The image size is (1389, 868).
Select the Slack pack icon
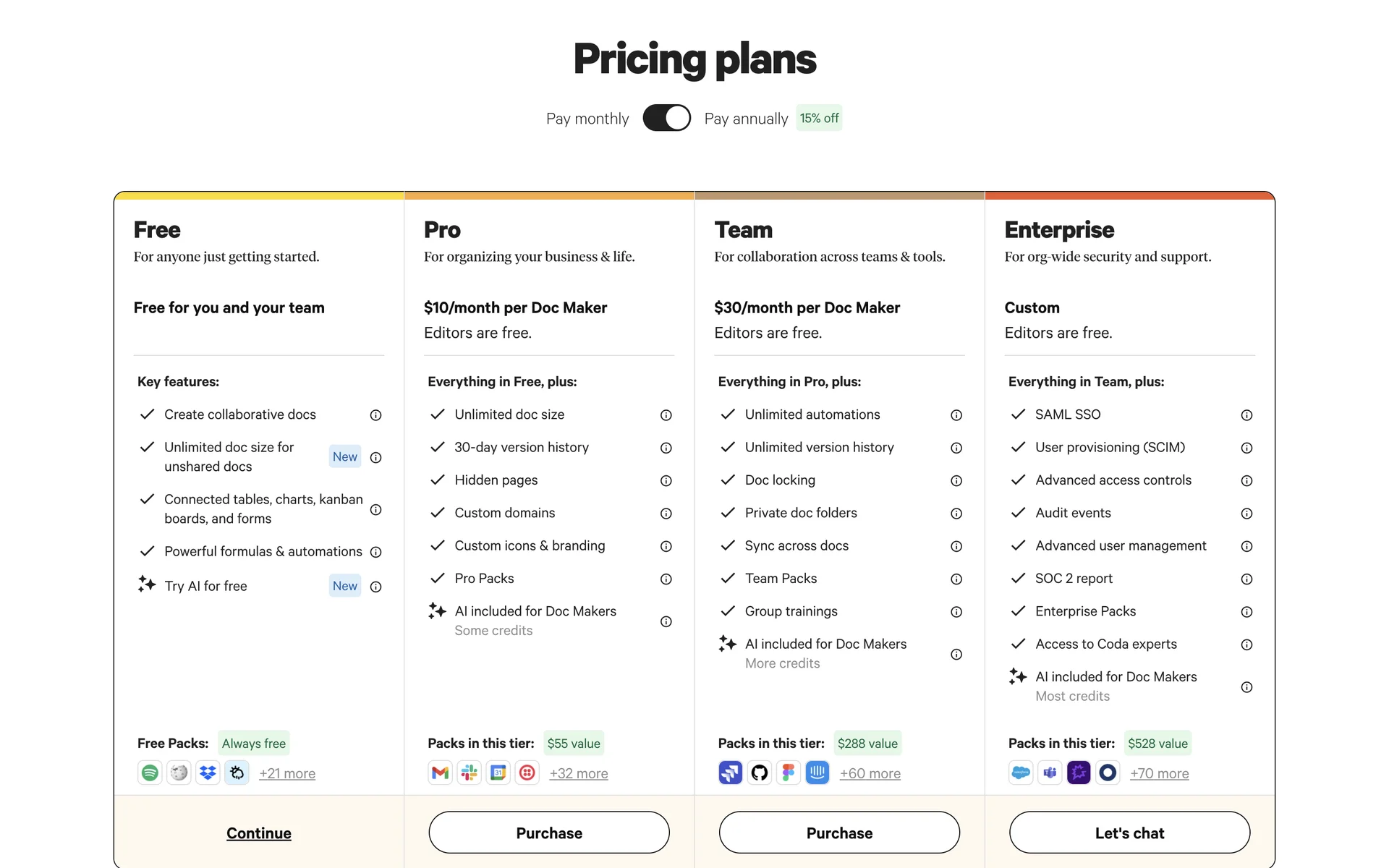[469, 773]
